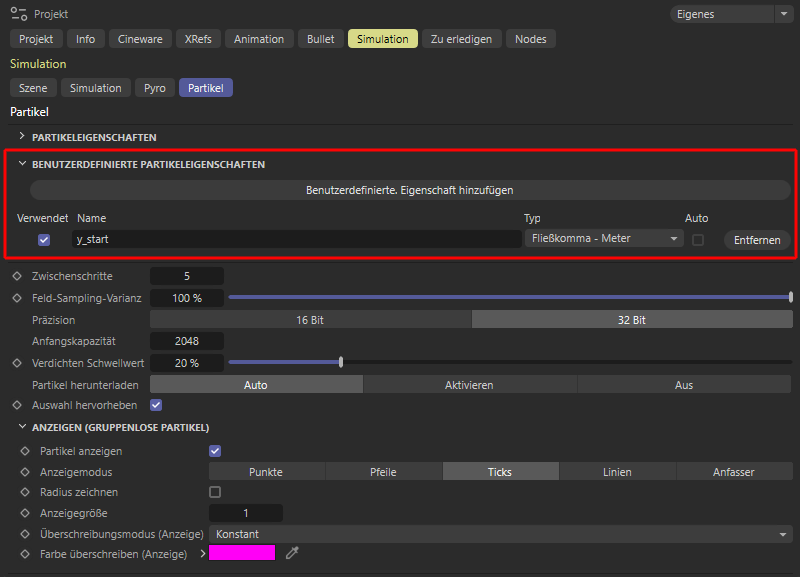Click the eyedropper color picker icon
The image size is (800, 577).
(x=293, y=553)
